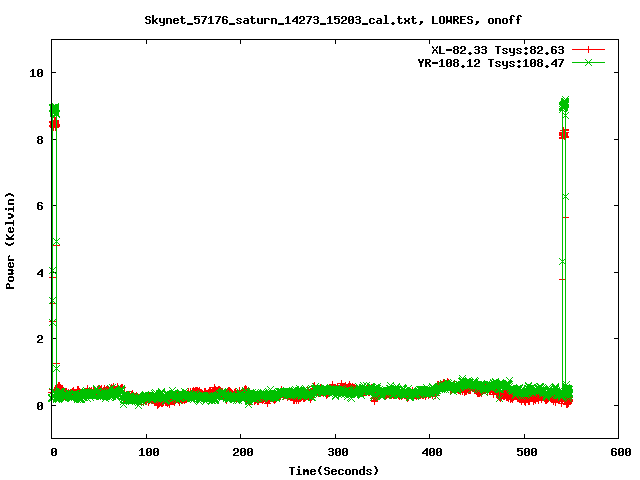
Task: Click the y-axis tick label 10
Action: click(x=36, y=73)
